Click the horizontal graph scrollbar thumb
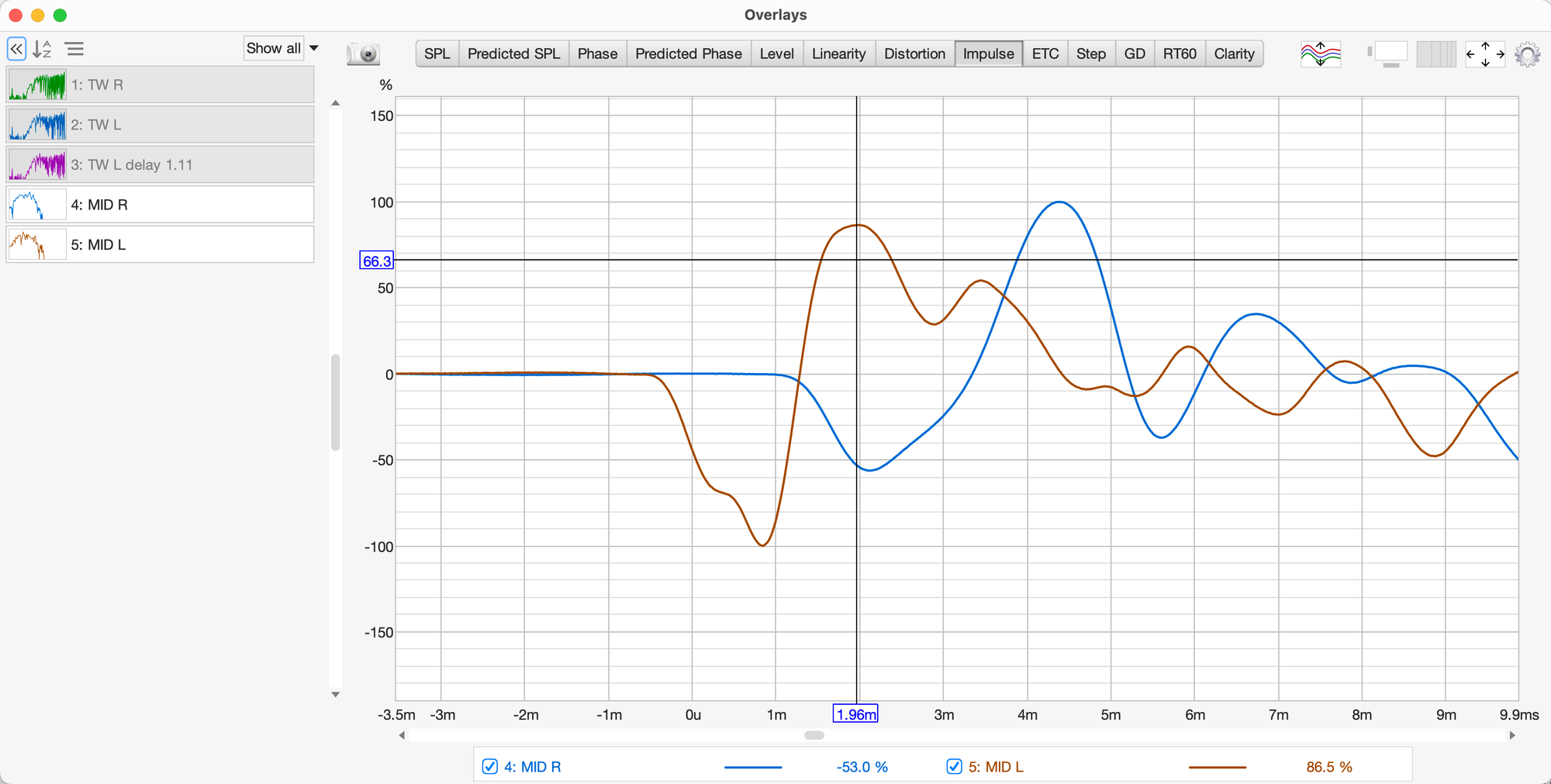1551x784 pixels. point(813,735)
